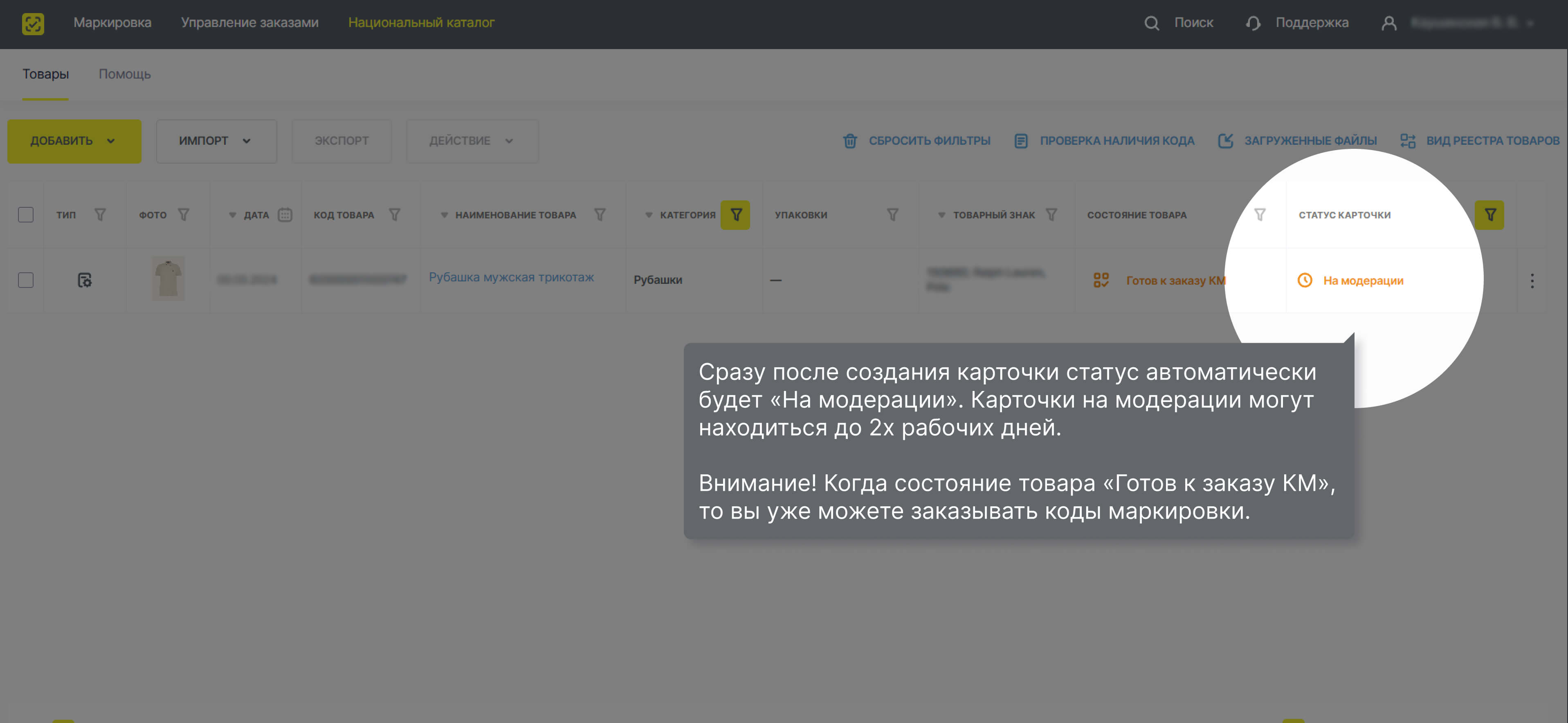Open the search magnifier
Image resolution: width=1568 pixels, height=723 pixels.
click(x=1152, y=22)
